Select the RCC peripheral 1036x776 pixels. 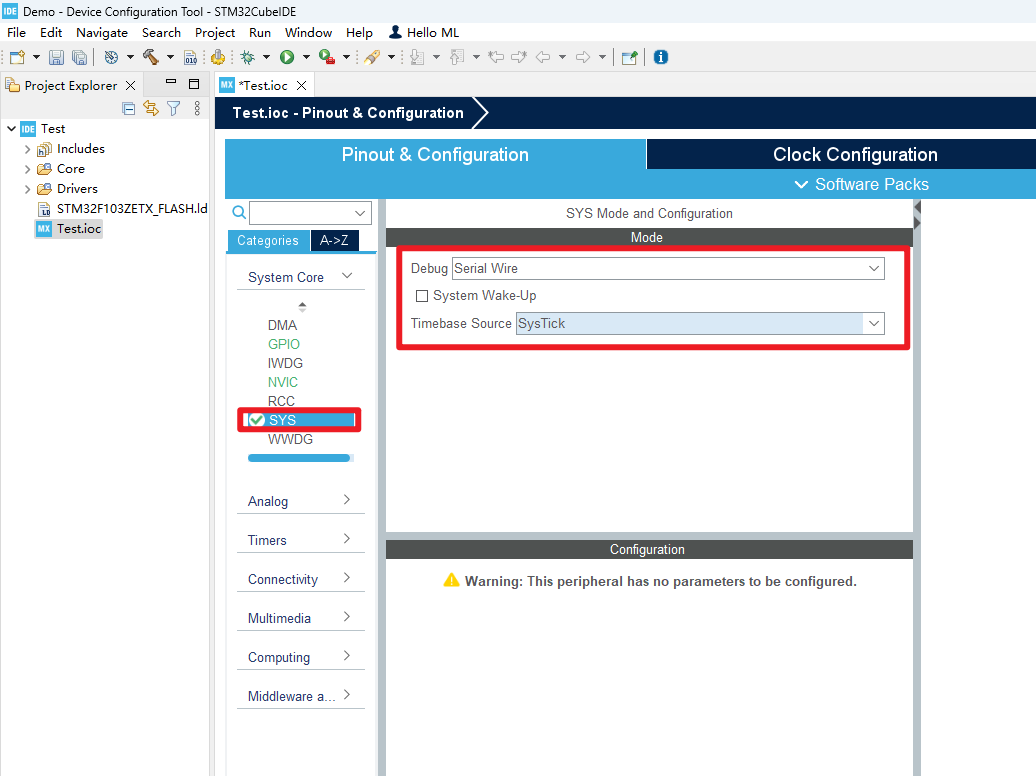[281, 401]
